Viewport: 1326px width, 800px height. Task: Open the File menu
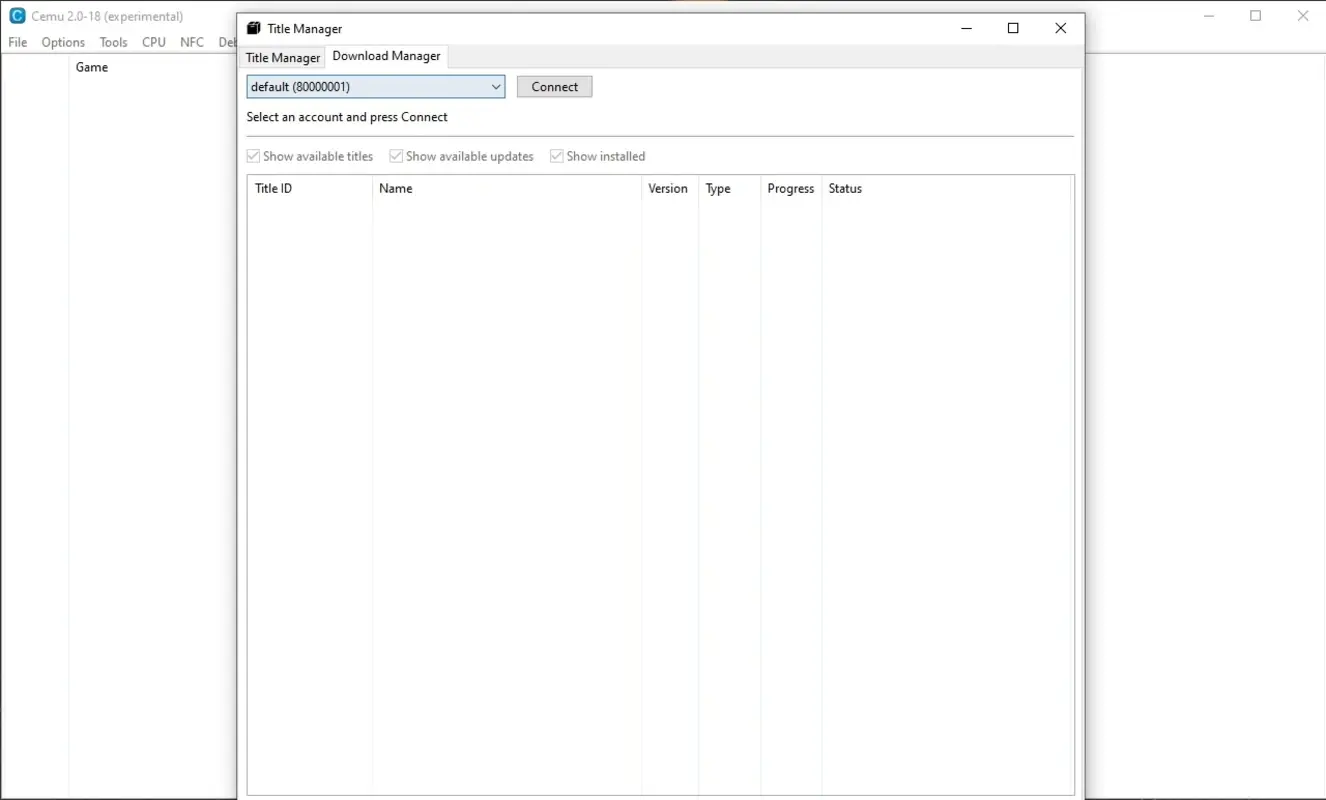pos(17,42)
